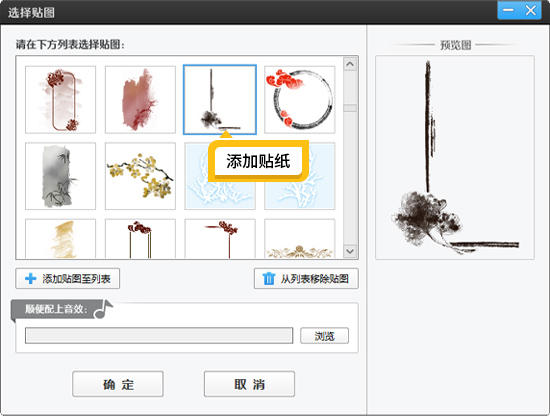
Task: Click the 添加贴图至列表 button
Action: [x=68, y=279]
